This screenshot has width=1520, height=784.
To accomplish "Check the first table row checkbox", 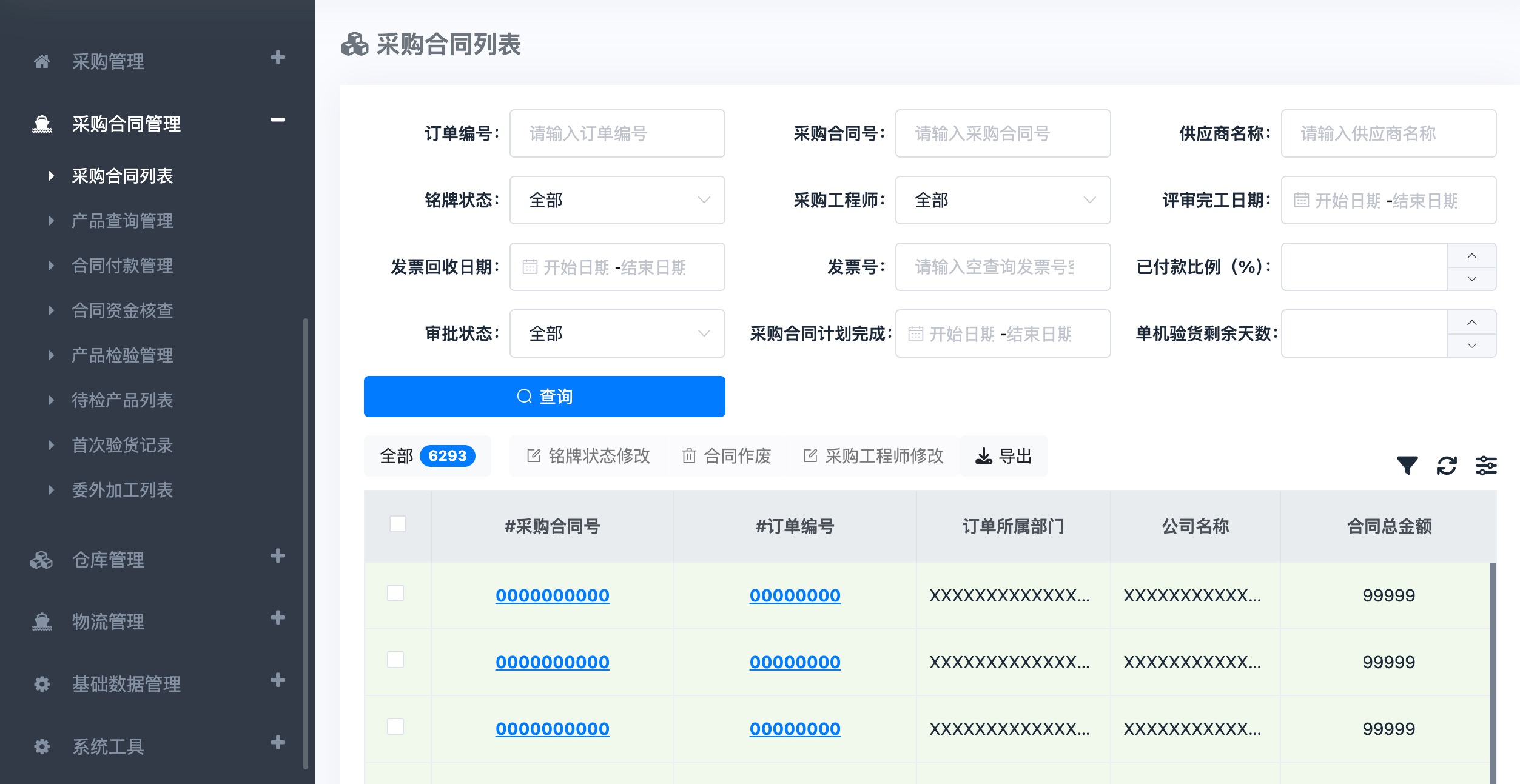I will tap(395, 594).
